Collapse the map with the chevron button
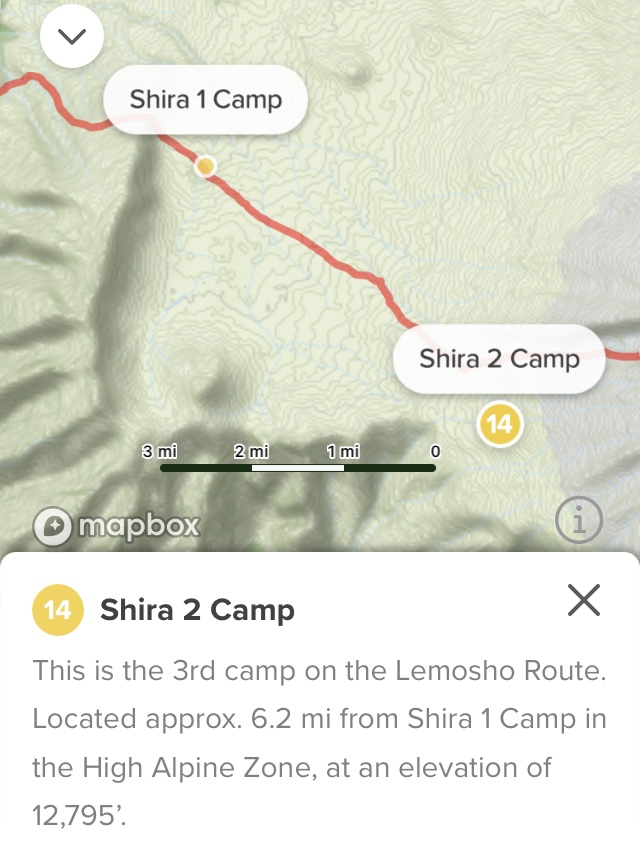 click(x=72, y=36)
